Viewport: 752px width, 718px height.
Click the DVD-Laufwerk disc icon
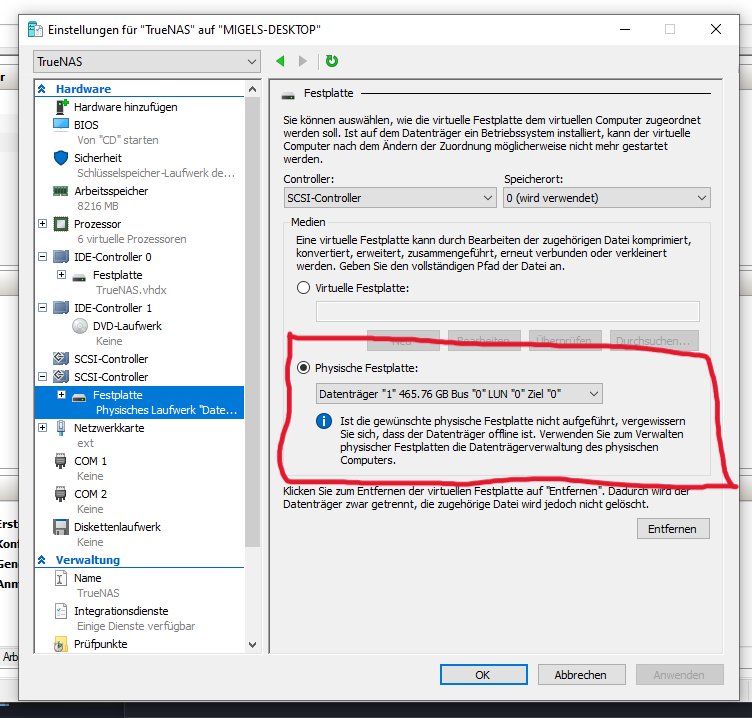click(x=80, y=326)
